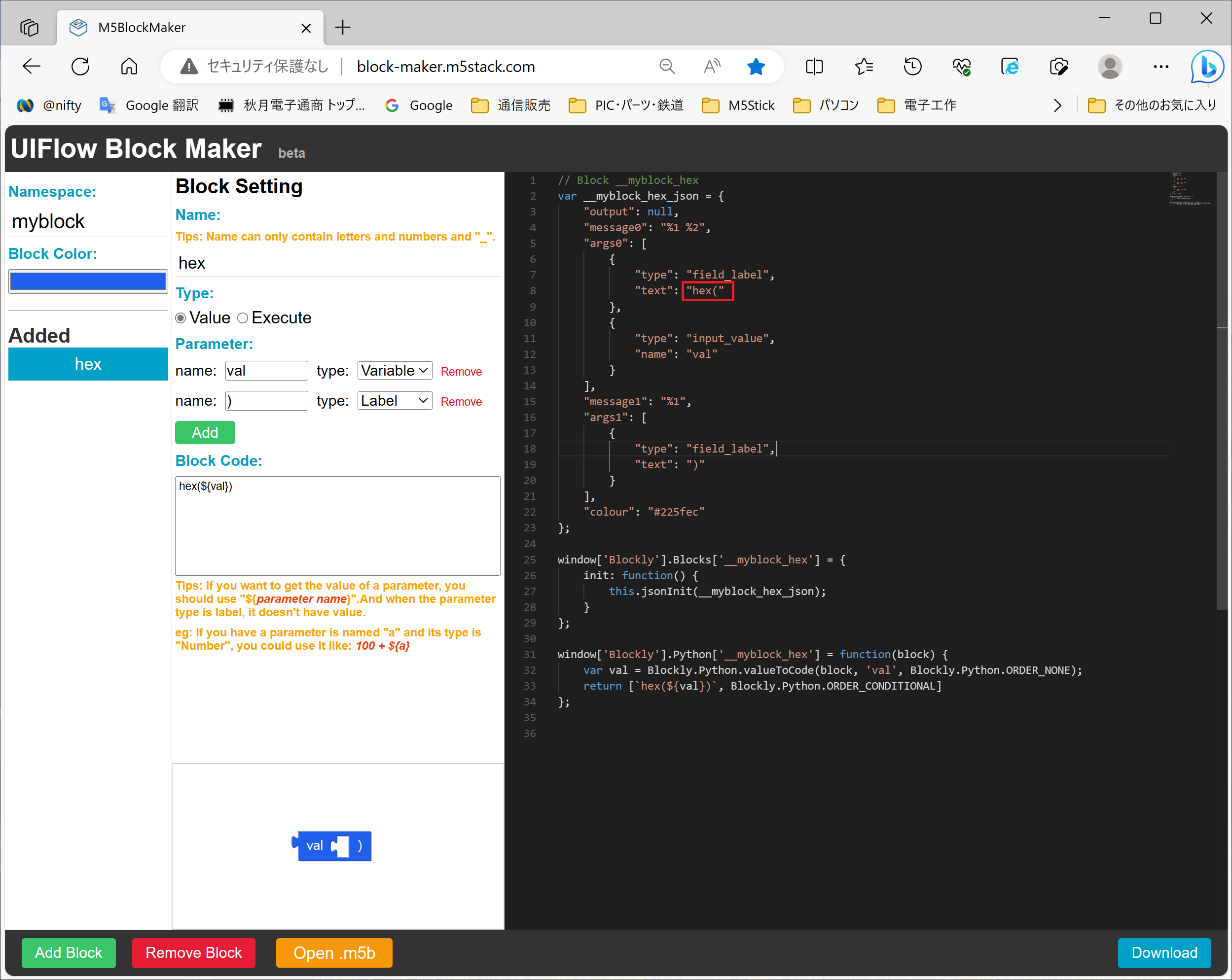Open @nifty bookmark
This screenshot has height=980, width=1232.
(x=49, y=105)
